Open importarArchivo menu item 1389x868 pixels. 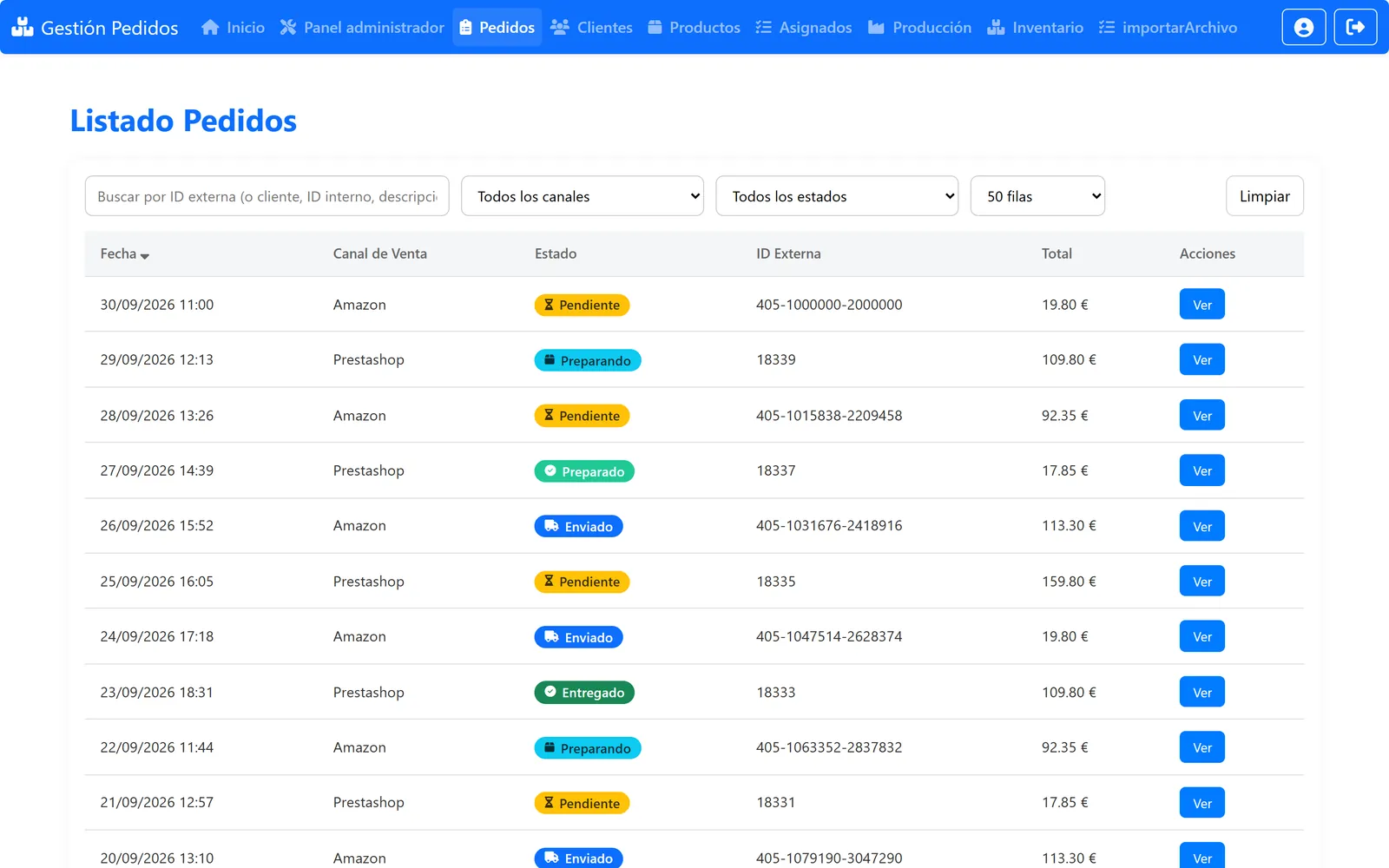pyautogui.click(x=1168, y=27)
